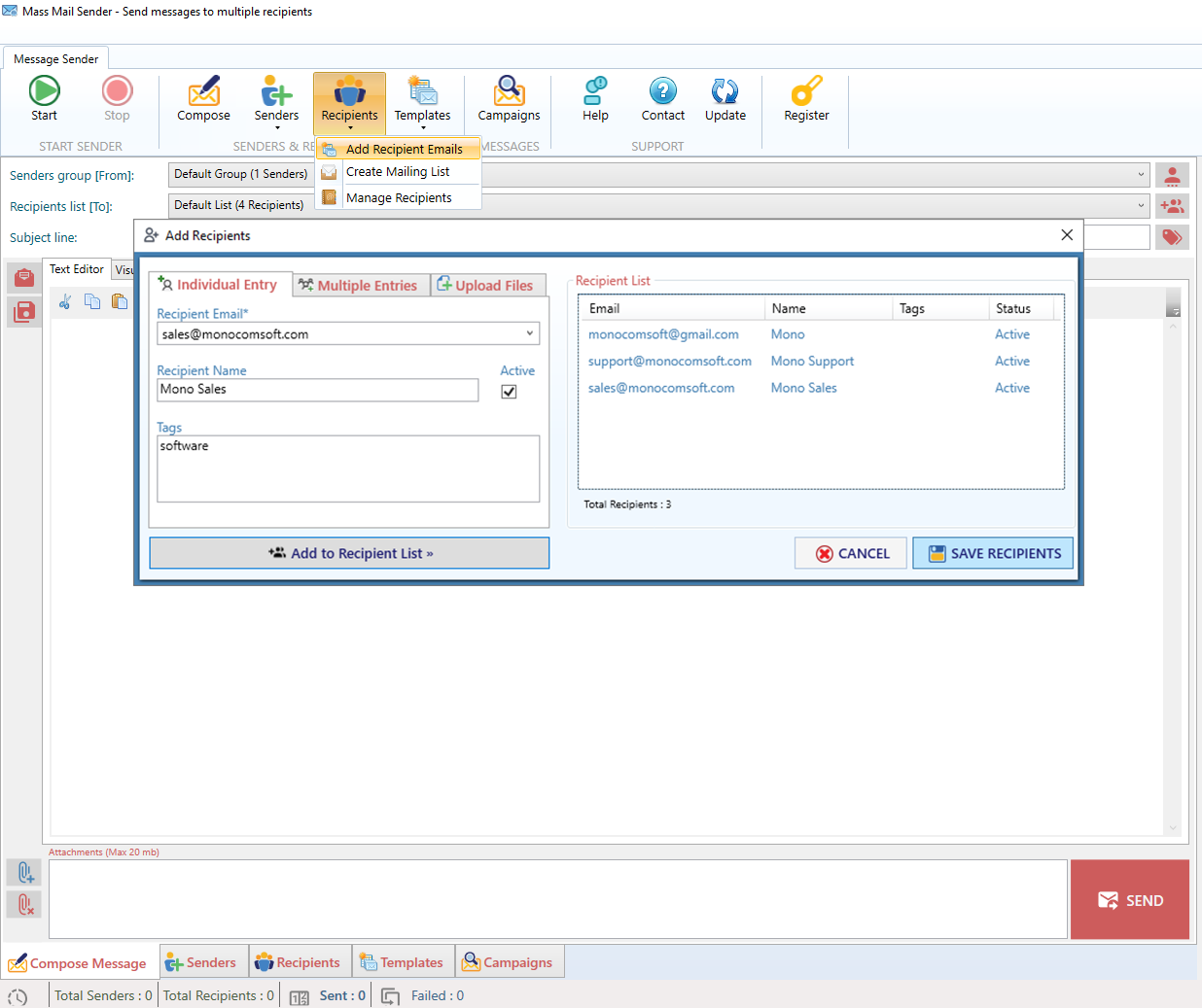Open the Campaigns tool
This screenshot has height=1008, width=1202.
point(509,99)
